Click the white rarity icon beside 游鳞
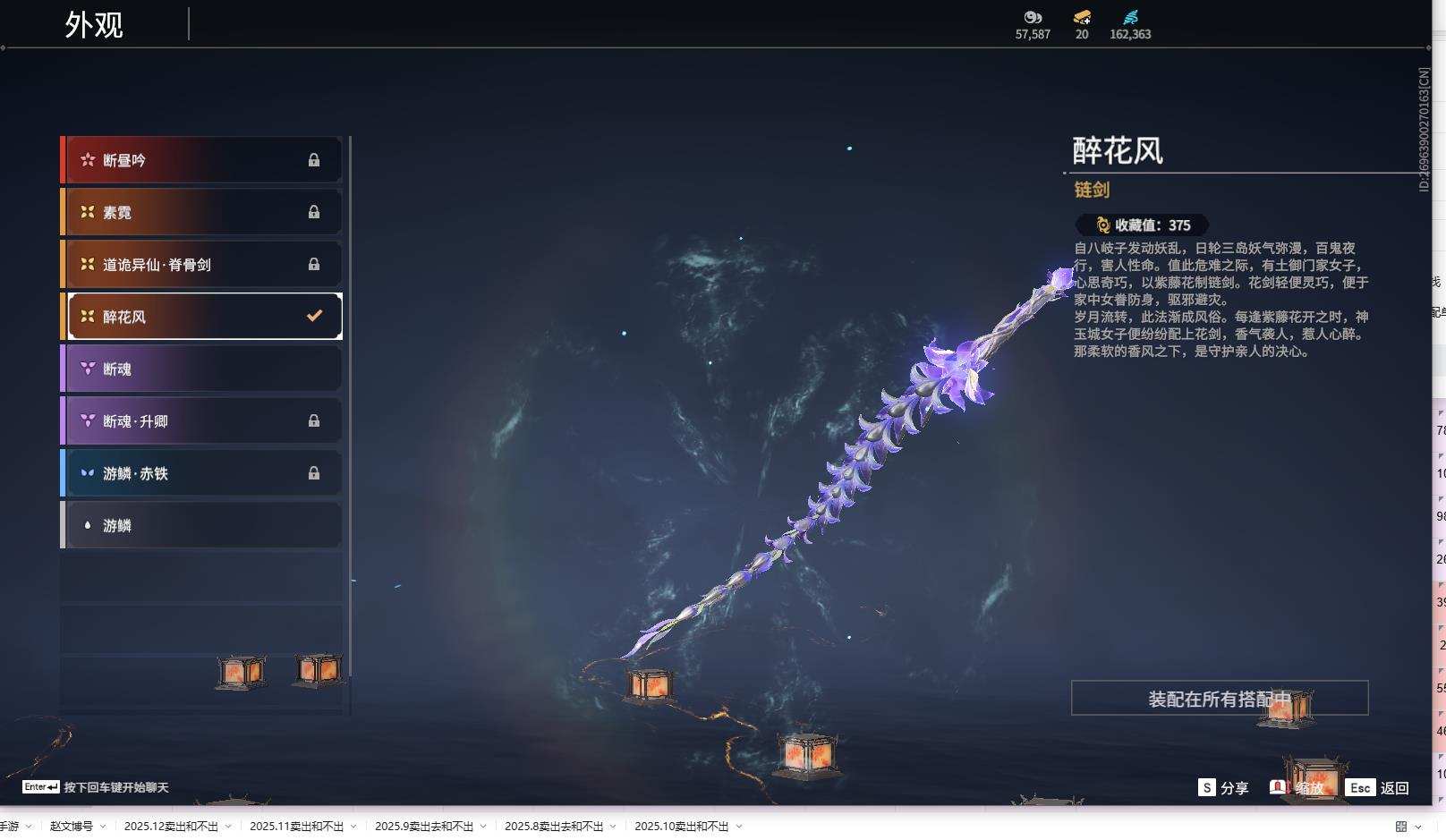 click(88, 525)
